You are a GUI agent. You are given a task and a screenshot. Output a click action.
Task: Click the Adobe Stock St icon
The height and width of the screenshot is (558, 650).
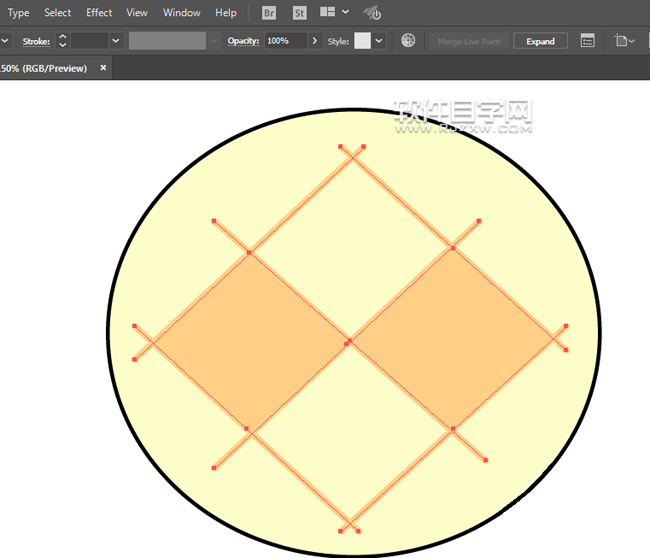[x=300, y=13]
